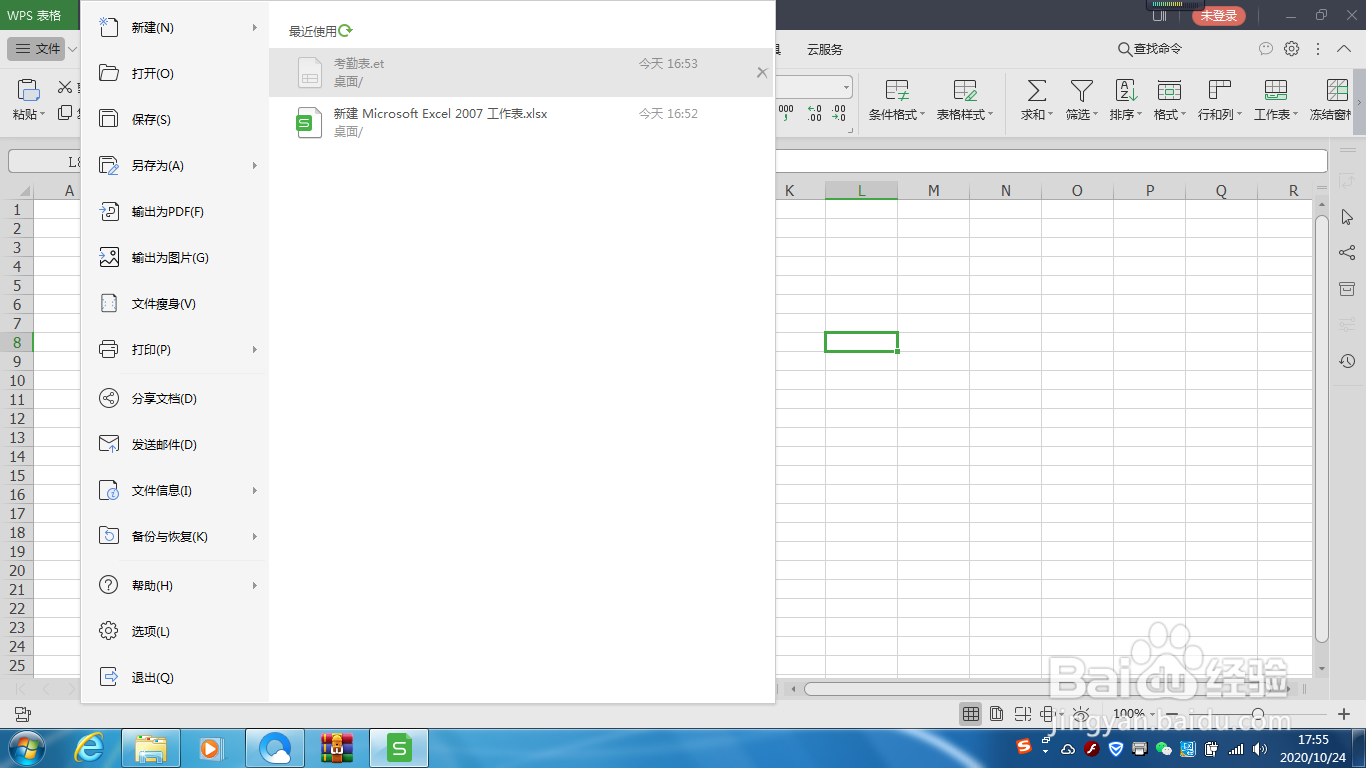Expand the File Info (文件信息) submenu arrow
The width and height of the screenshot is (1366, 768).
(255, 491)
